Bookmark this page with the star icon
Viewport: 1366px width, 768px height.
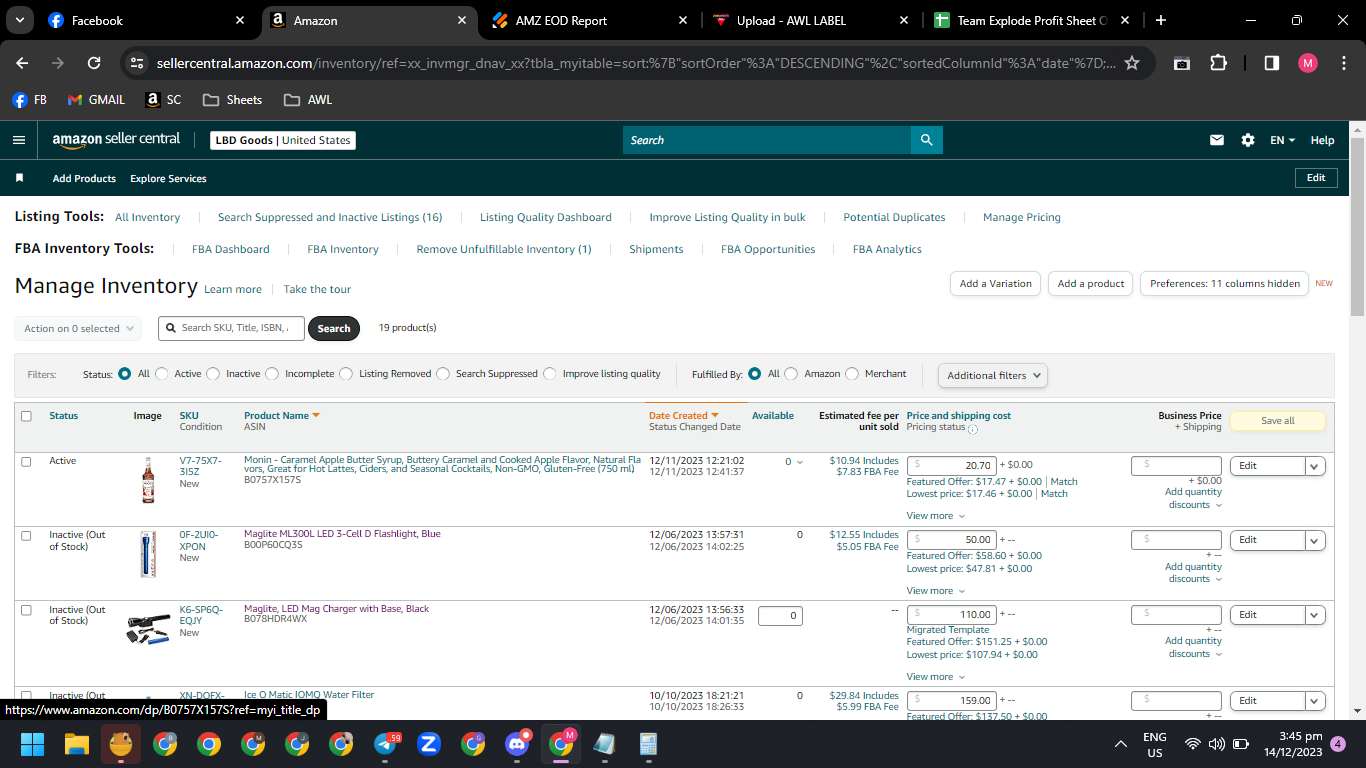click(1132, 62)
